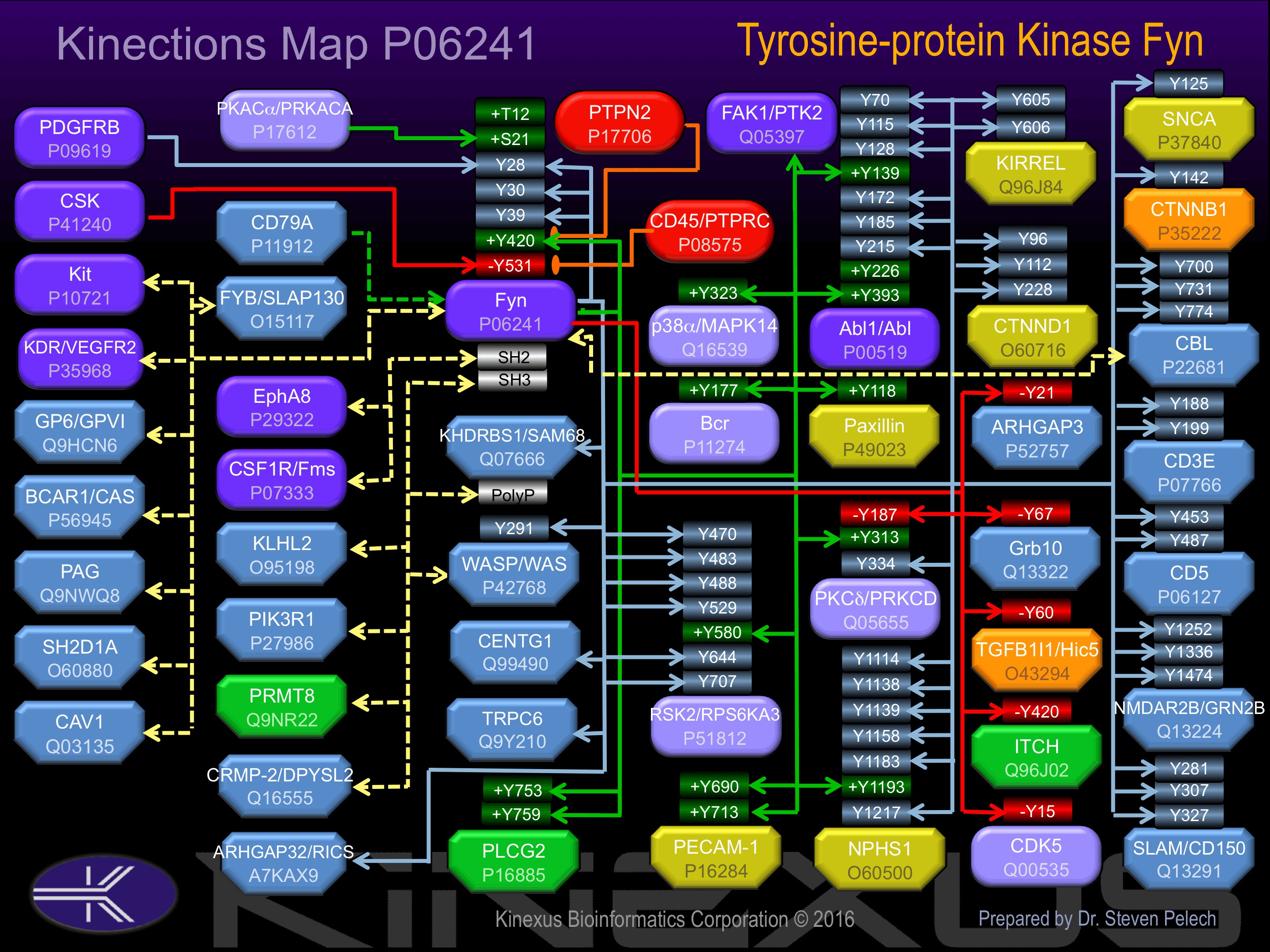Select the NMDAR2B/GRN2B Q13224 node
The image size is (1270, 952).
tap(1189, 719)
